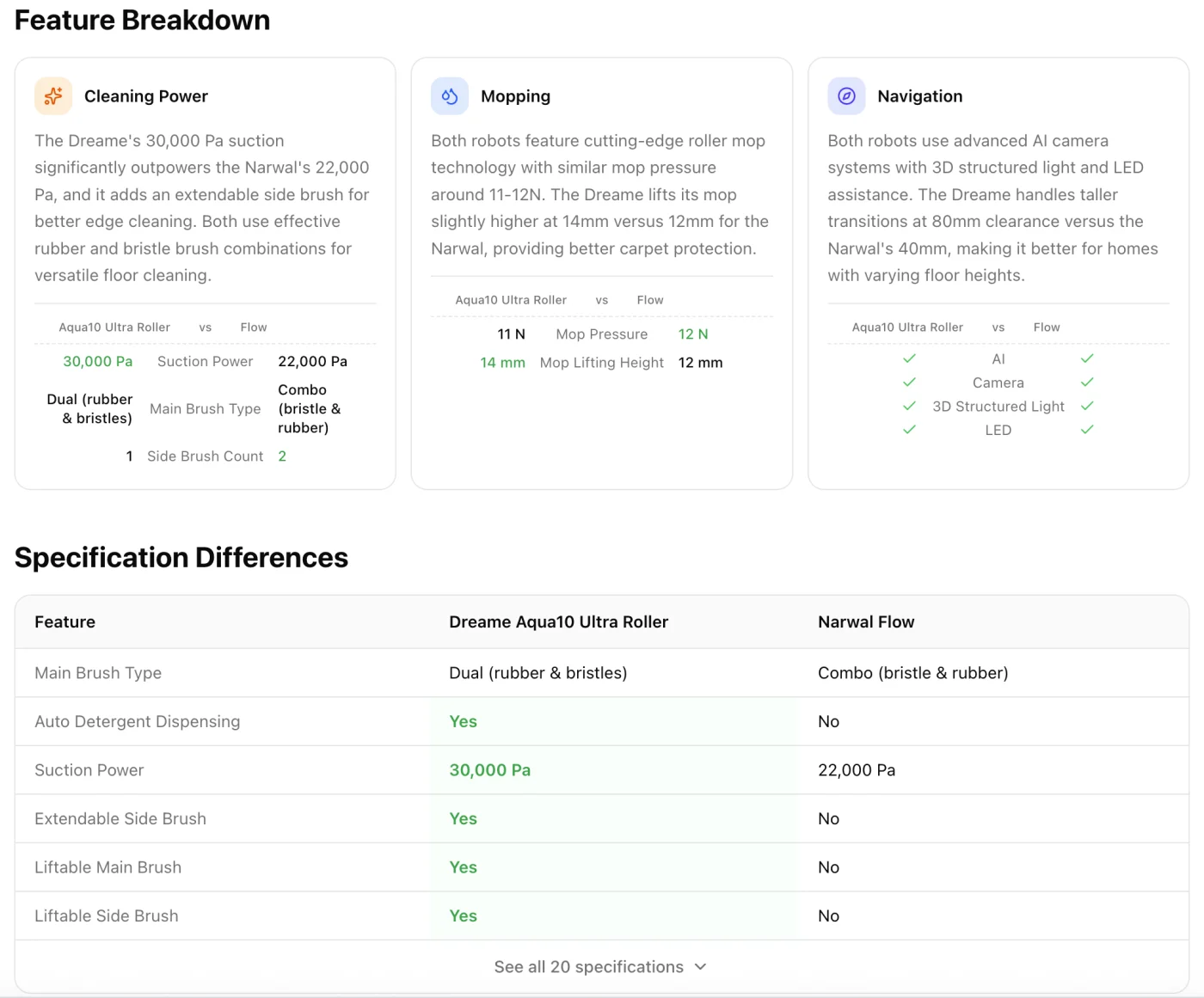Click Main Brush Type label in Cleaning Power card
Viewport: 1204px width, 998px height.
click(206, 408)
